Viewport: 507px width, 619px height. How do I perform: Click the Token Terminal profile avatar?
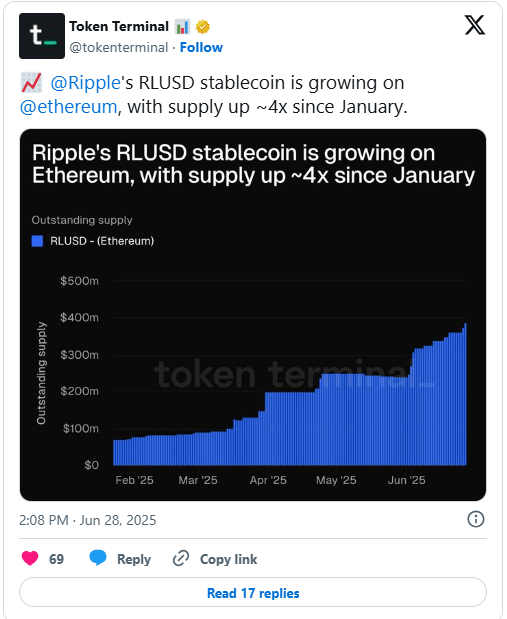[42, 36]
